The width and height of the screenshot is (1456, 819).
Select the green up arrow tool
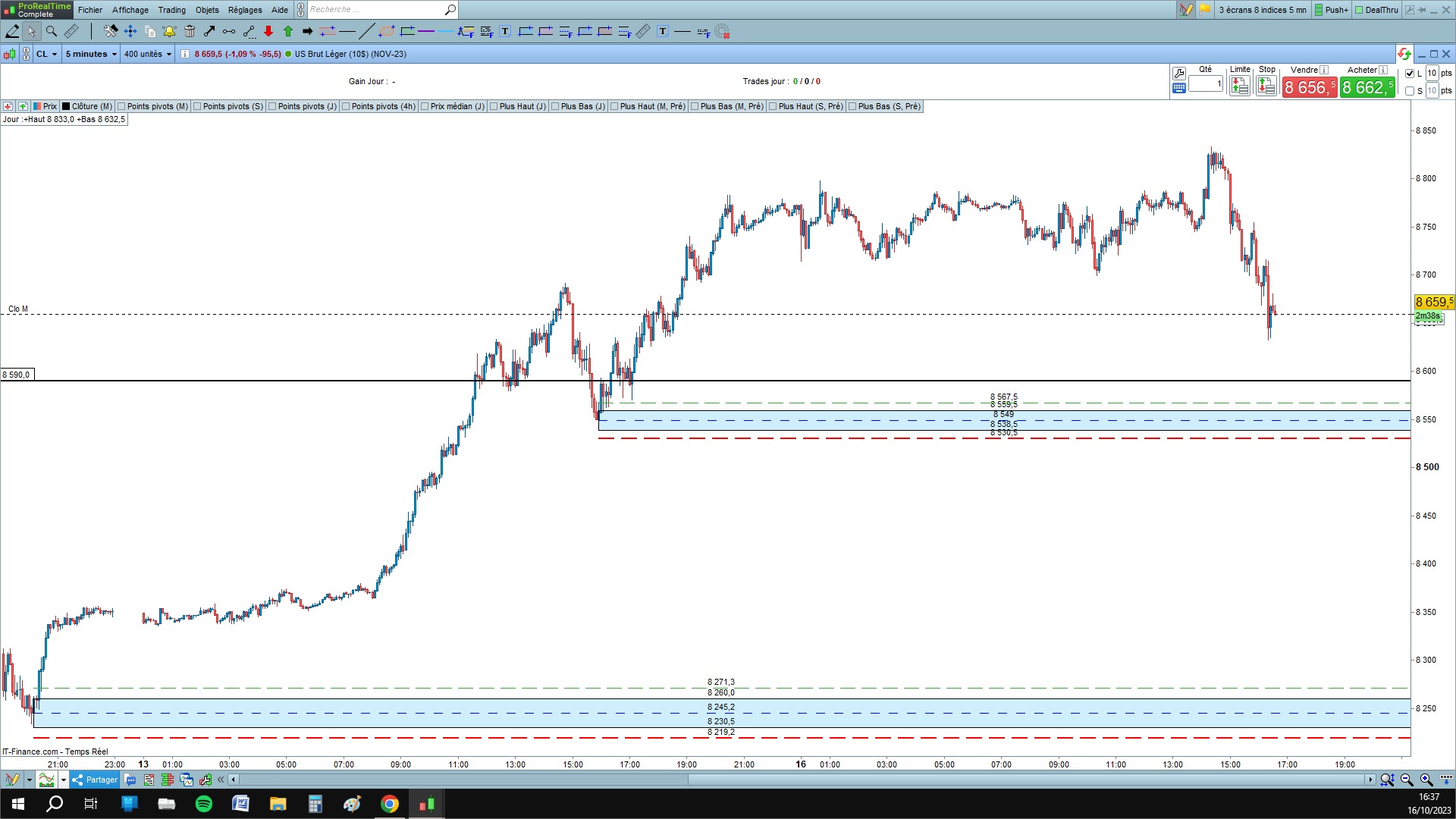(288, 31)
